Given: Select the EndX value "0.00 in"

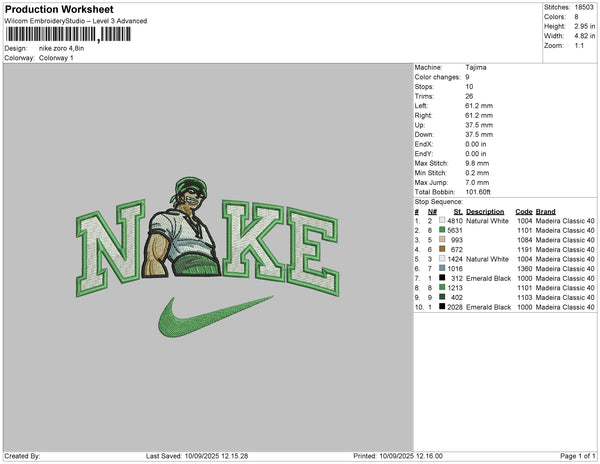Looking at the screenshot, I should click(476, 144).
